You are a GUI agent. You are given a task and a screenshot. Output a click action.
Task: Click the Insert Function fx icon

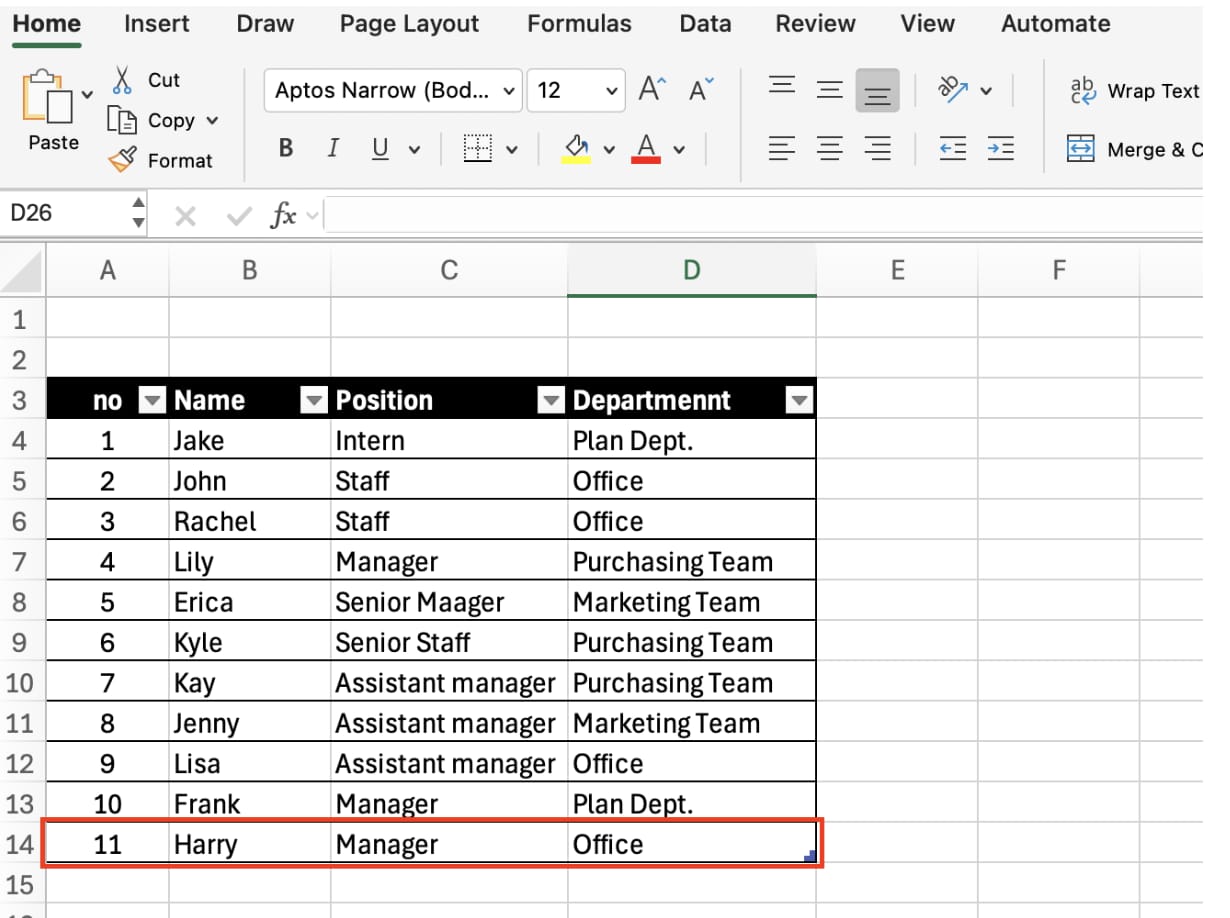[x=284, y=215]
